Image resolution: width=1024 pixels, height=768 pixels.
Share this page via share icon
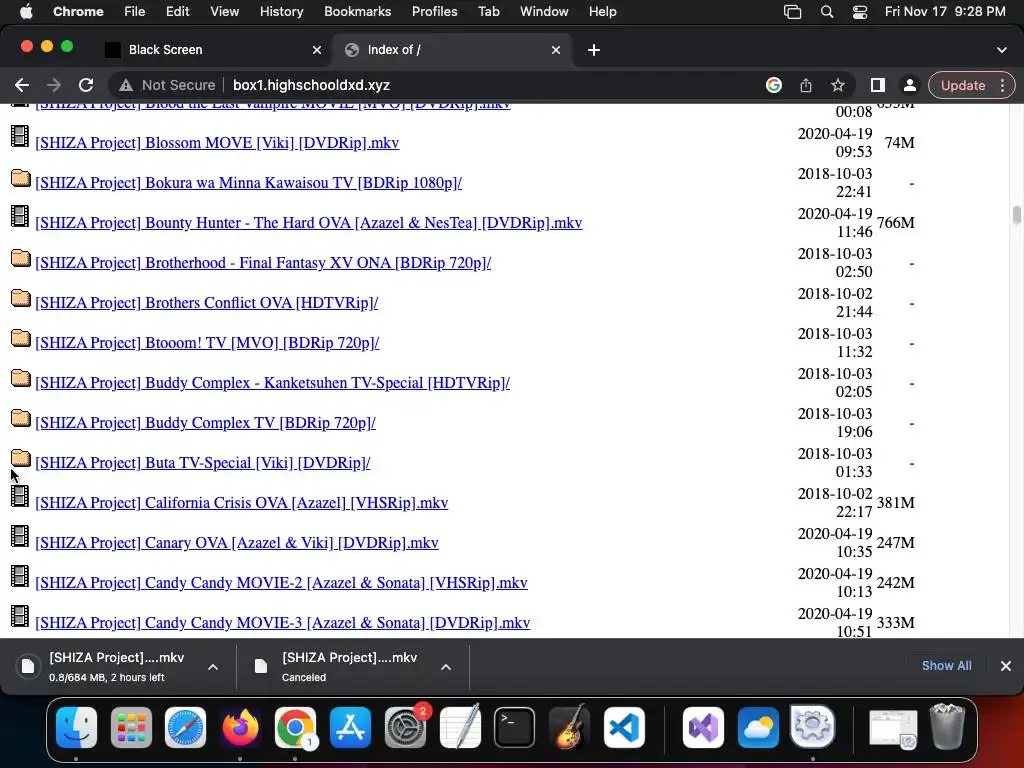(x=806, y=85)
